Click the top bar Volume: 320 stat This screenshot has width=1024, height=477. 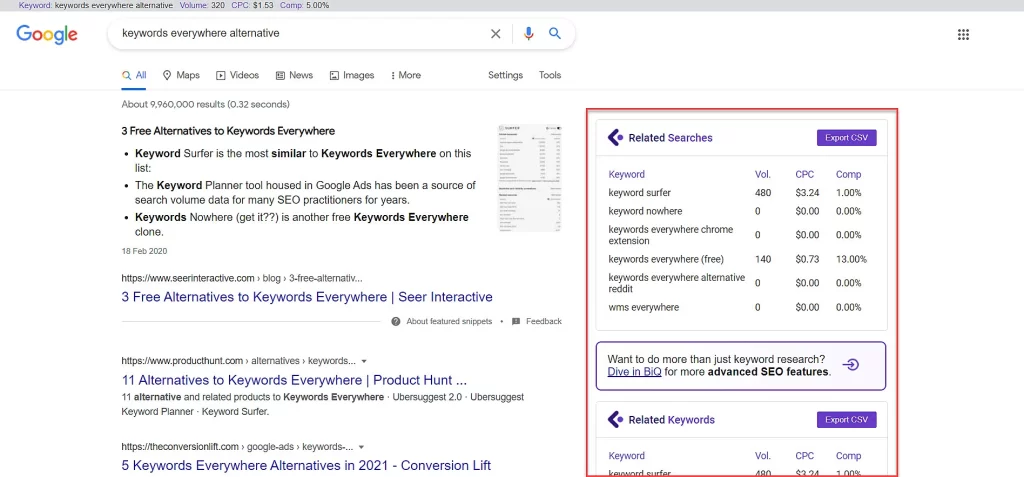pyautogui.click(x=202, y=5)
